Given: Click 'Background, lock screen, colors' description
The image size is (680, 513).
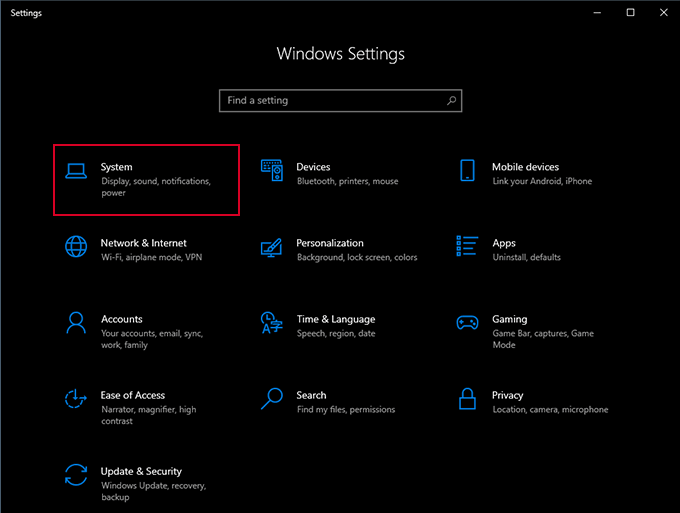Looking at the screenshot, I should click(x=357, y=258).
